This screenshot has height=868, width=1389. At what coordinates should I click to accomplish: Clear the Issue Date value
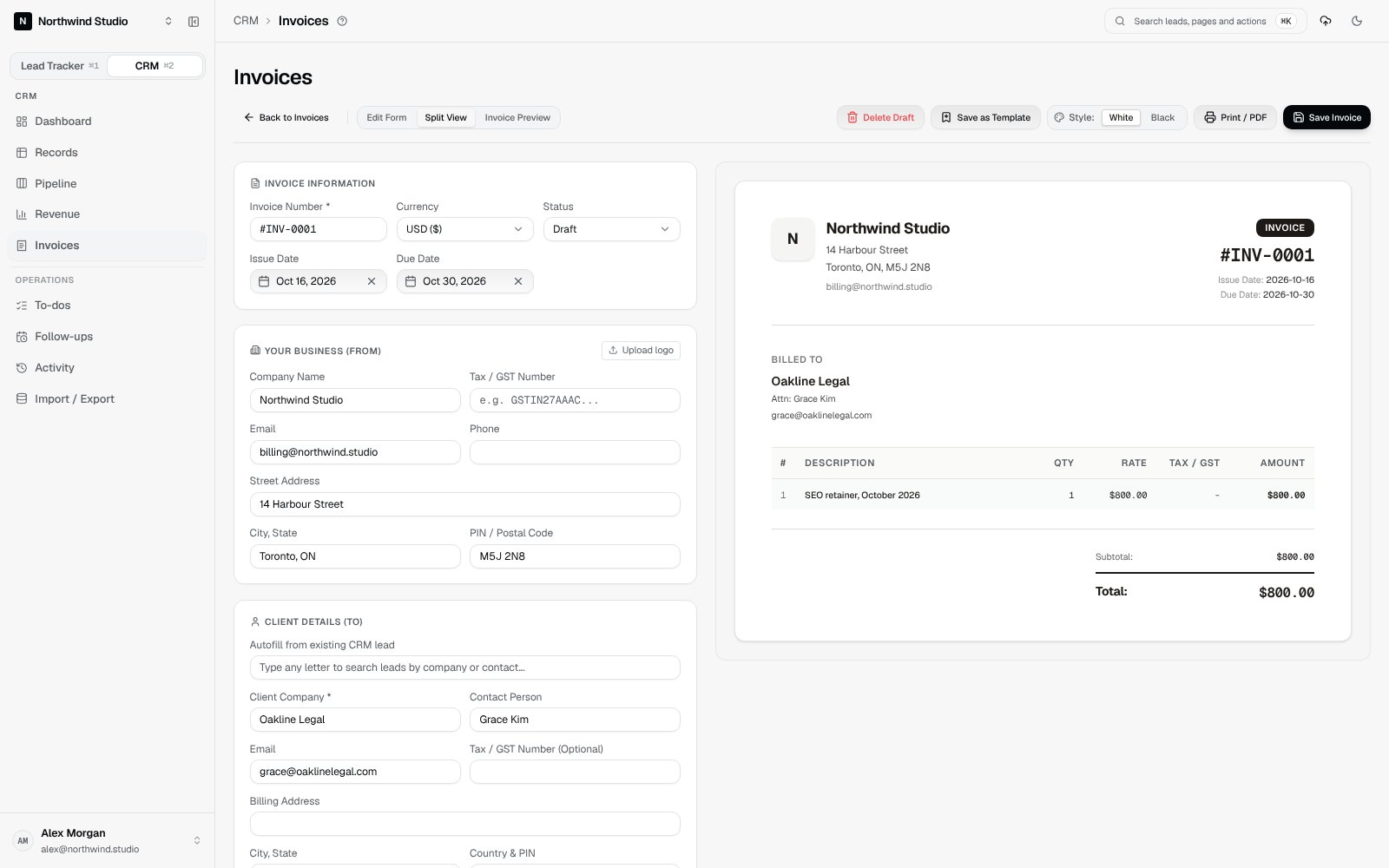372,281
